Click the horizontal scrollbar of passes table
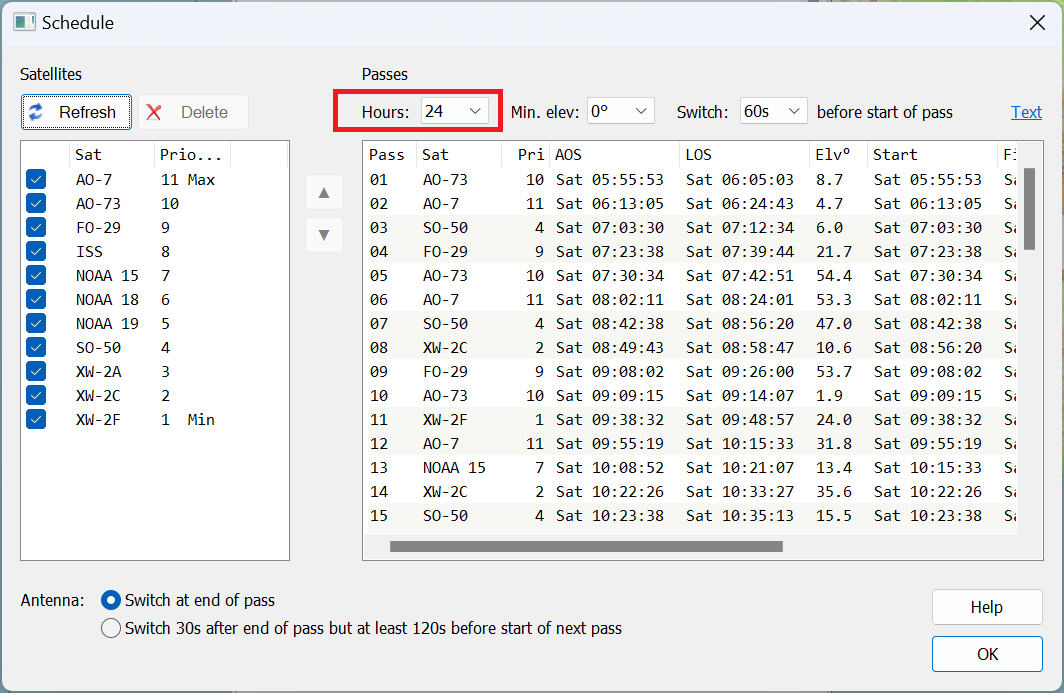Screen dimensions: 1064x693 point(586,547)
